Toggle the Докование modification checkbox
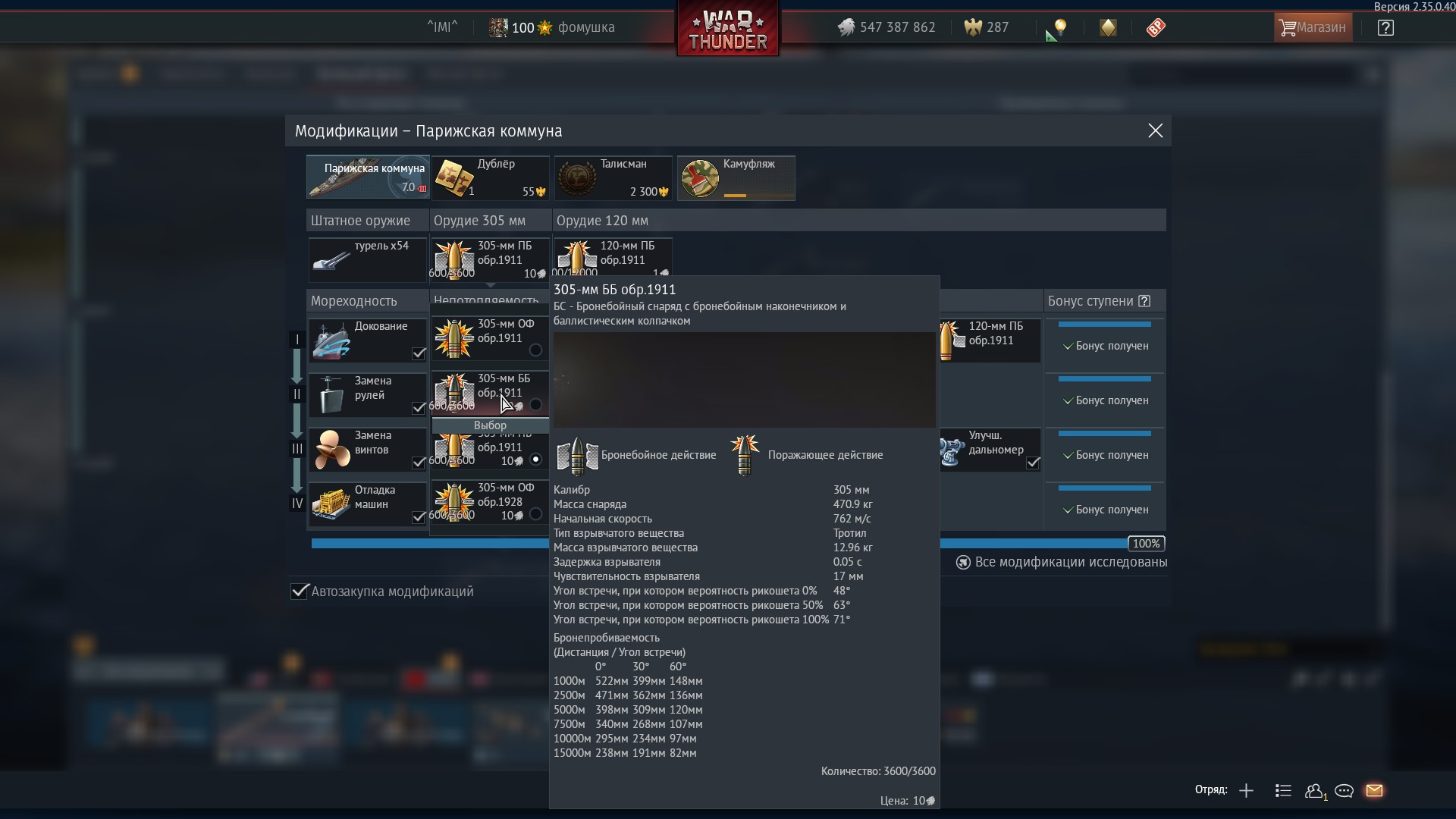 point(419,353)
